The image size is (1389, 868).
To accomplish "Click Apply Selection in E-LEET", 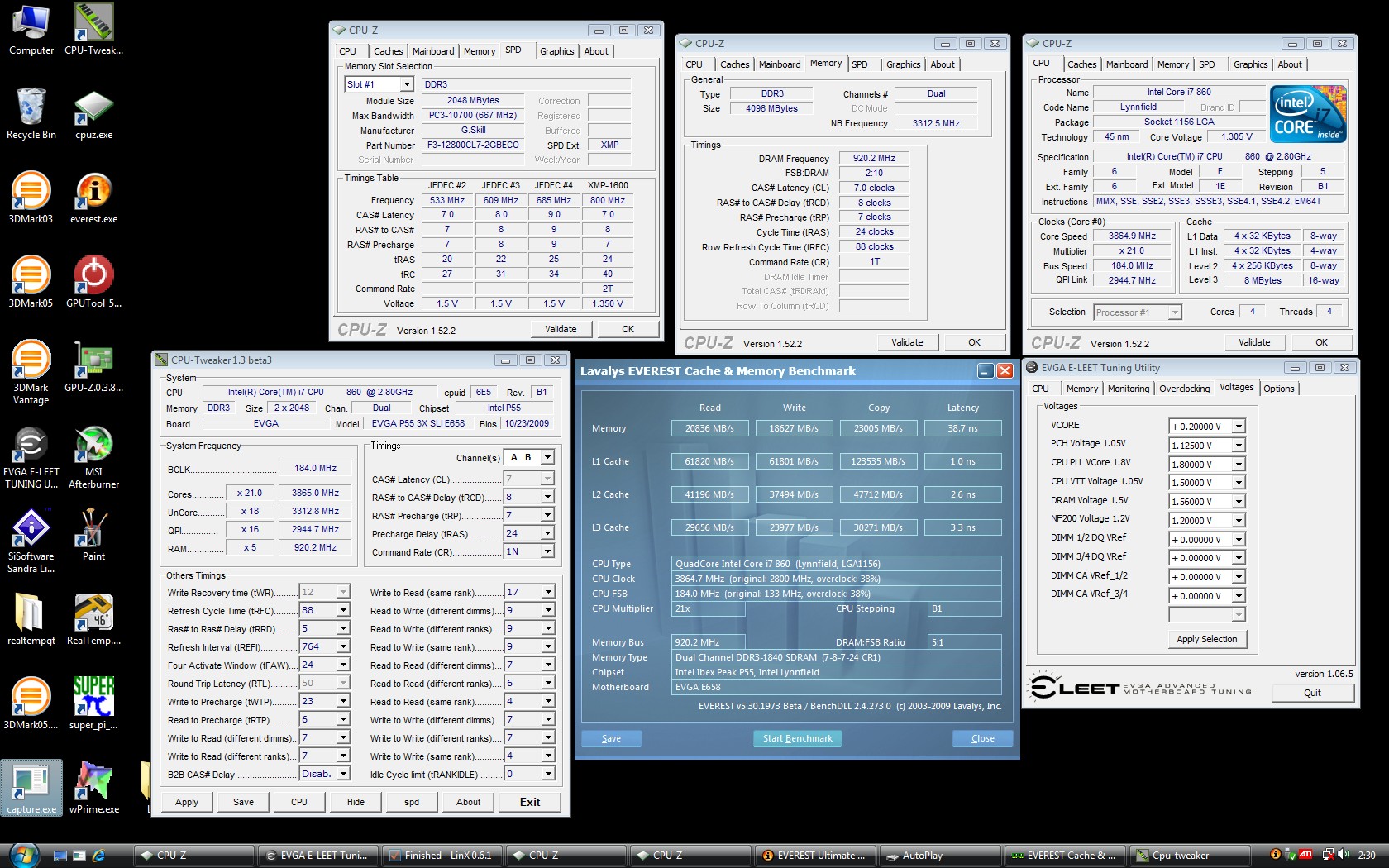I will coord(1206,639).
